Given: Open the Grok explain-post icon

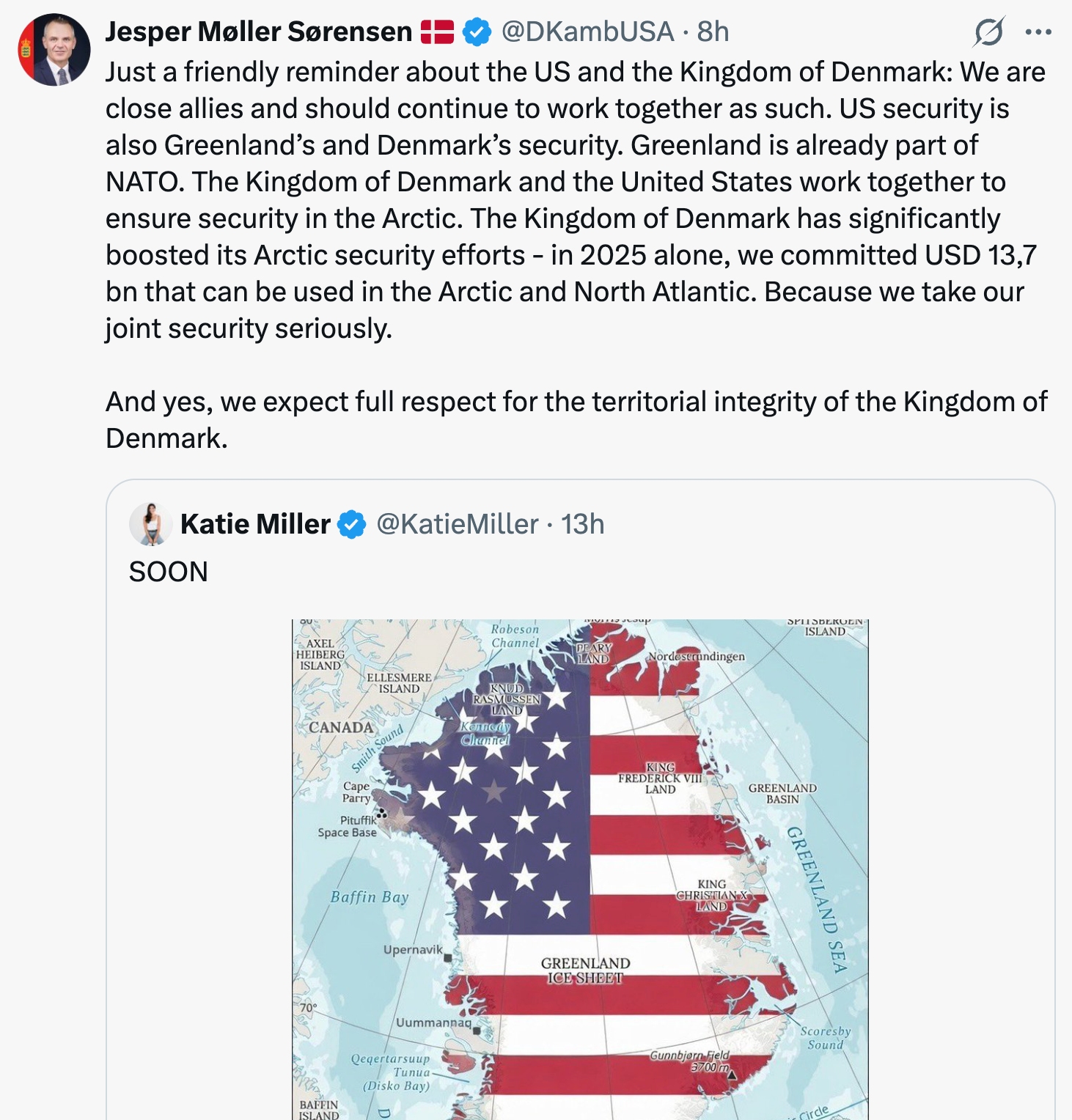Looking at the screenshot, I should click(989, 32).
